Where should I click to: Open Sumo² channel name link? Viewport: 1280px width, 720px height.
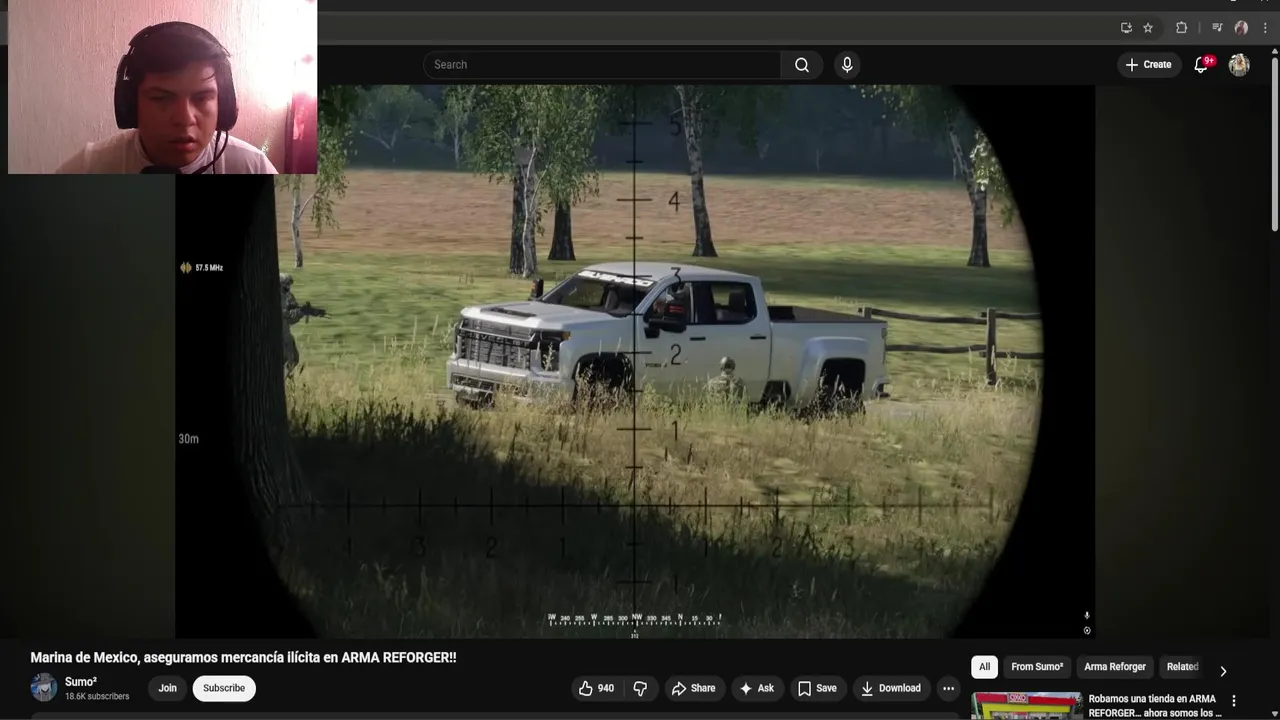(x=81, y=682)
